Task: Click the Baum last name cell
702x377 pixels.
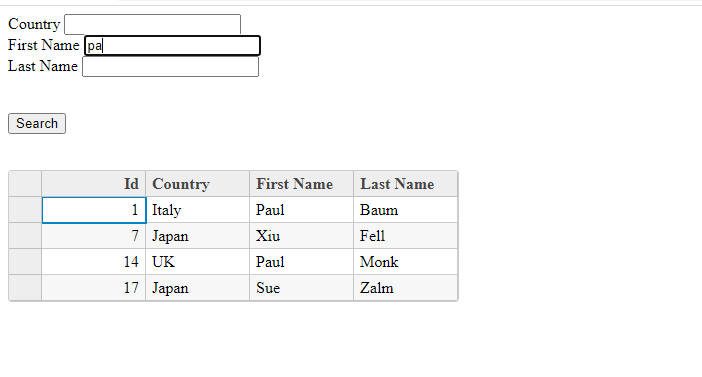Action: (x=405, y=210)
